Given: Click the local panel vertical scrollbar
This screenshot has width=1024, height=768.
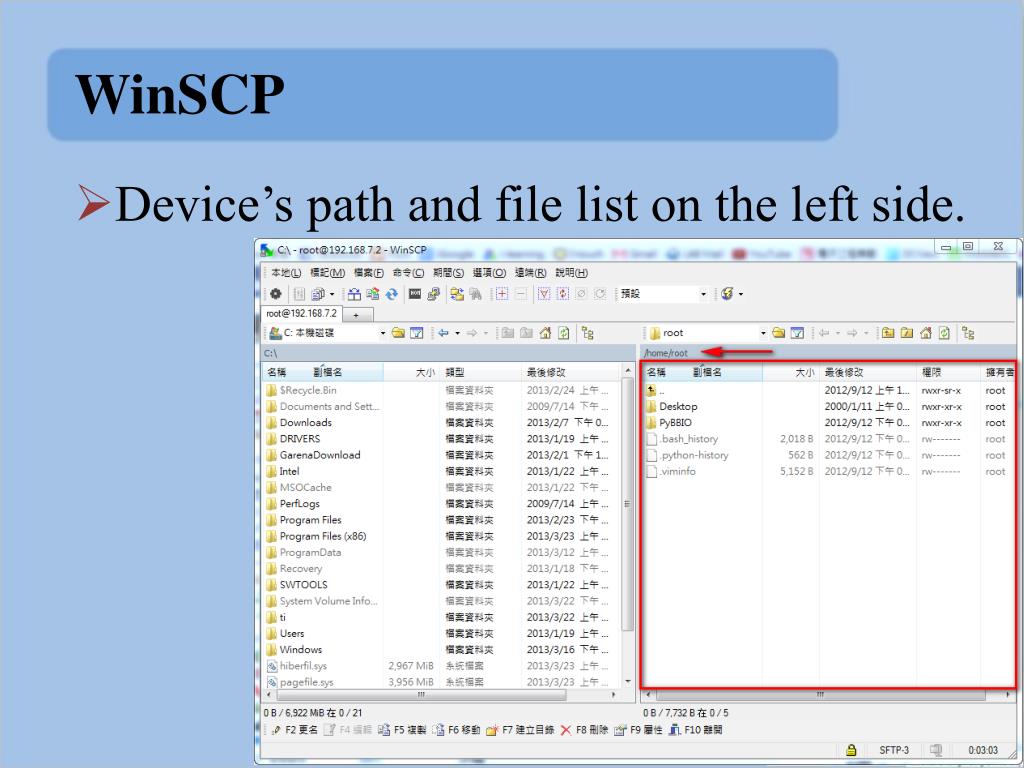Looking at the screenshot, I should point(628,526).
